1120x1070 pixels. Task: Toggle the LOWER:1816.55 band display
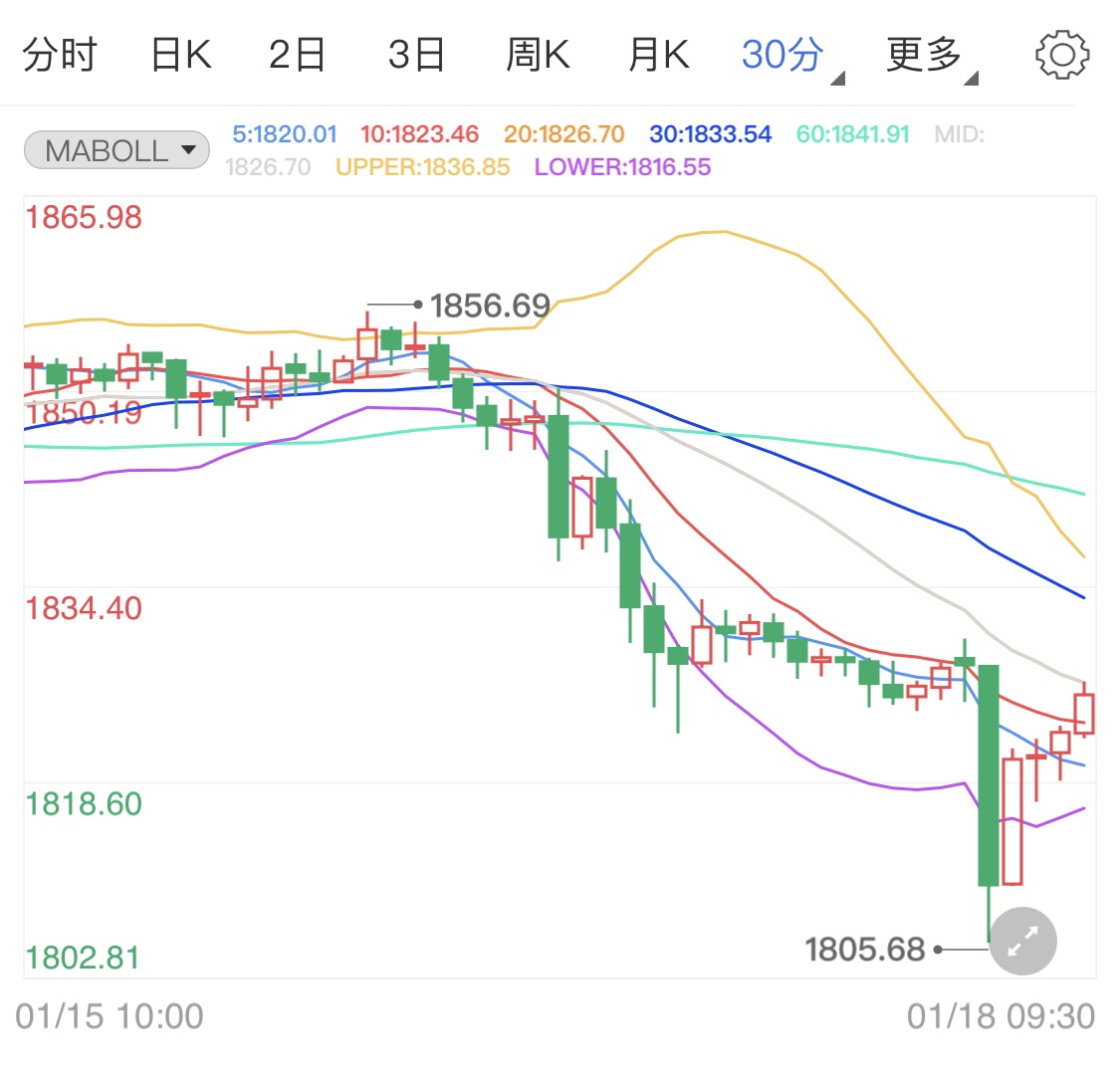(620, 167)
